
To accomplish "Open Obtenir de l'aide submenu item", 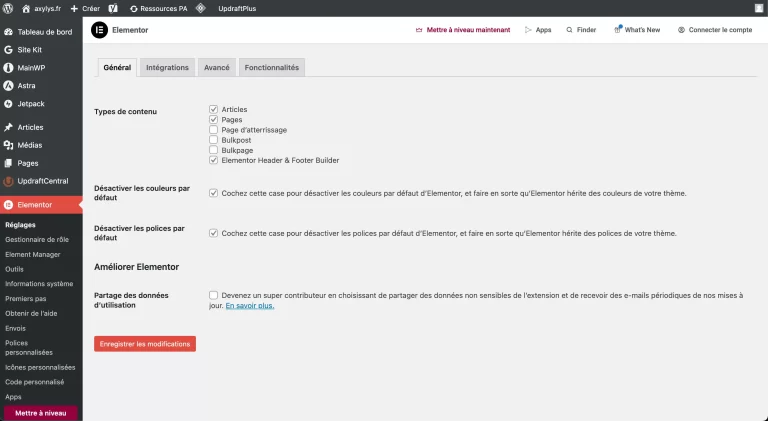I will pos(31,313).
